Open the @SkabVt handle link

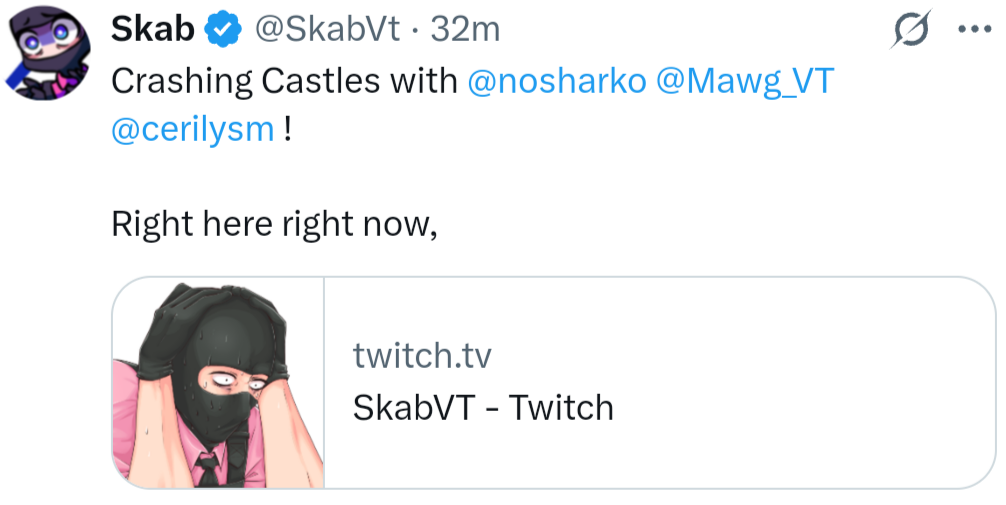click(x=329, y=31)
